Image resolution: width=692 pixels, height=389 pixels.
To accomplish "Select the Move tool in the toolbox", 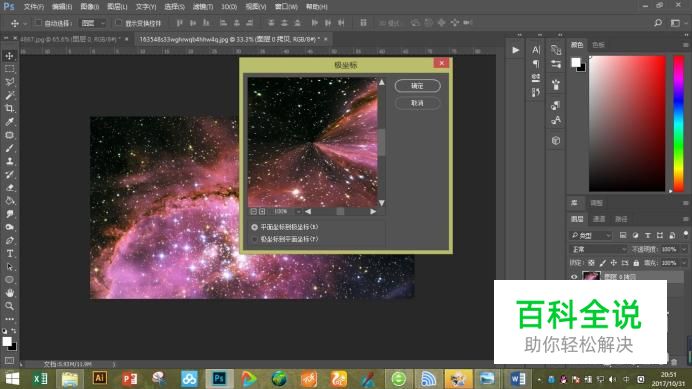I will 9,56.
